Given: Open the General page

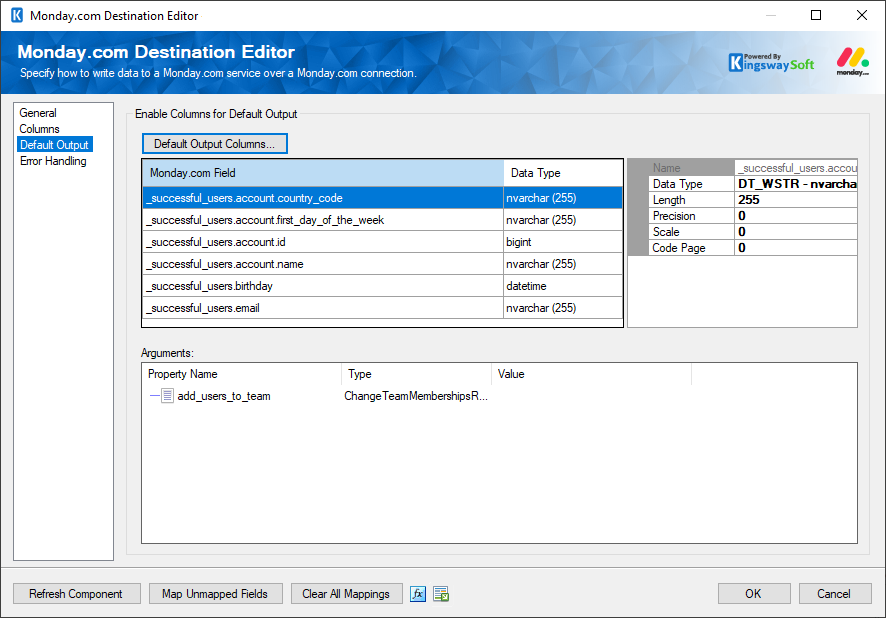Looking at the screenshot, I should (x=38, y=113).
